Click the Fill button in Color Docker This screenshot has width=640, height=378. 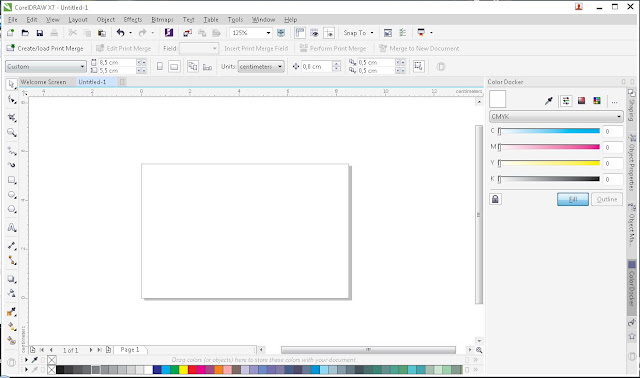coord(573,199)
